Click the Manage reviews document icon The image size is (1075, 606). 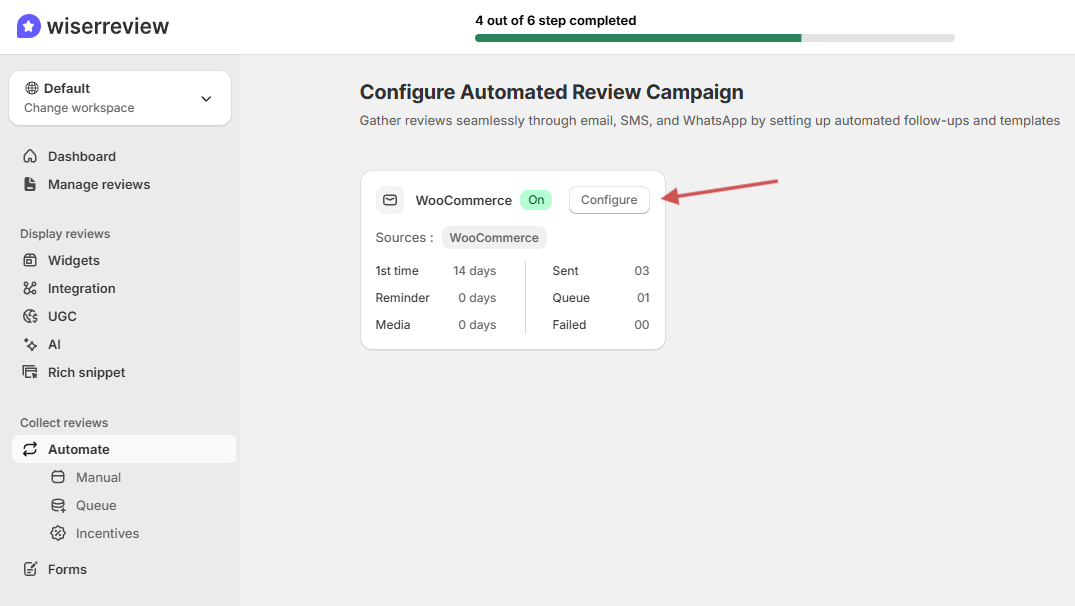click(30, 184)
